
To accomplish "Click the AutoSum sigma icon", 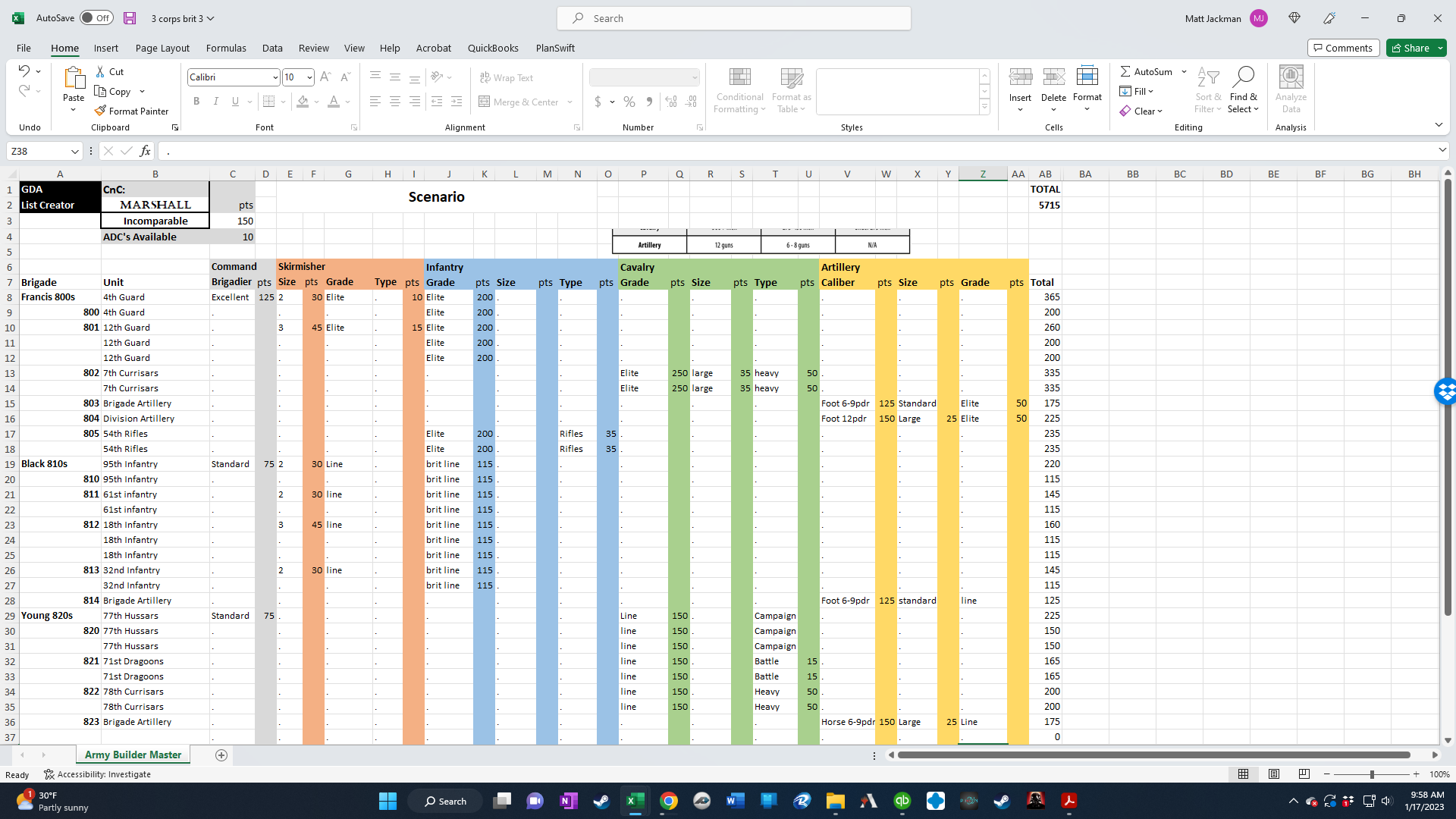I will (x=1125, y=71).
